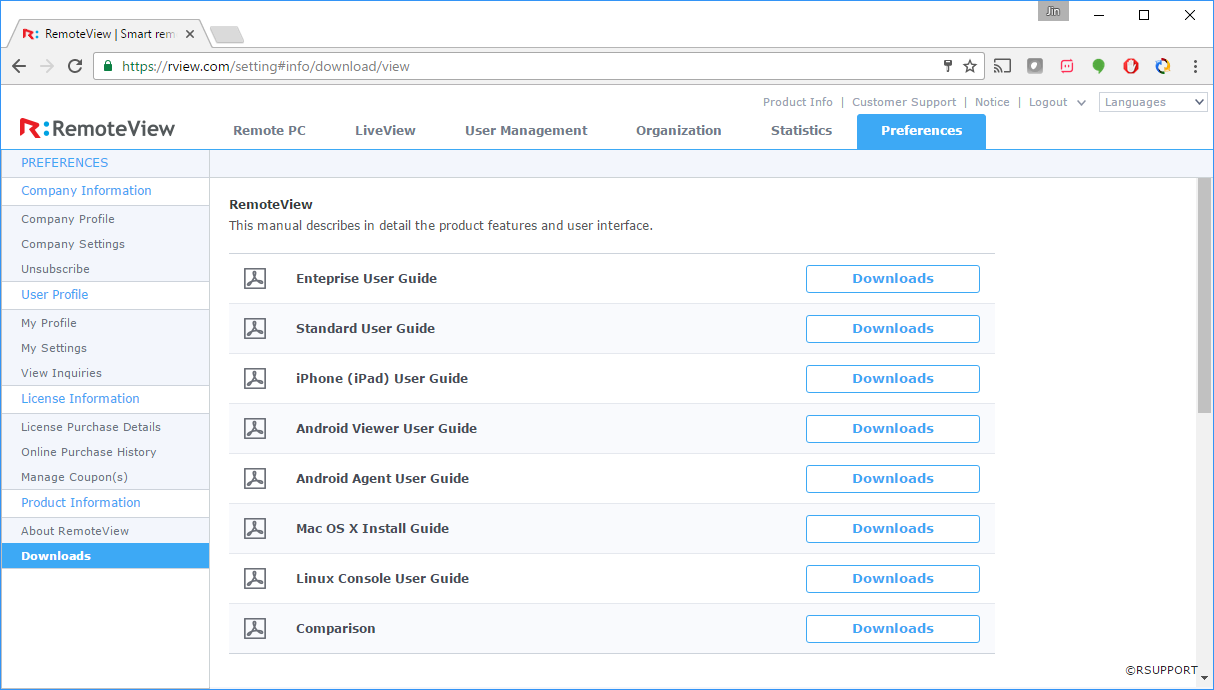This screenshot has width=1214, height=690.
Task: Open the Customer Support link
Action: 904,102
